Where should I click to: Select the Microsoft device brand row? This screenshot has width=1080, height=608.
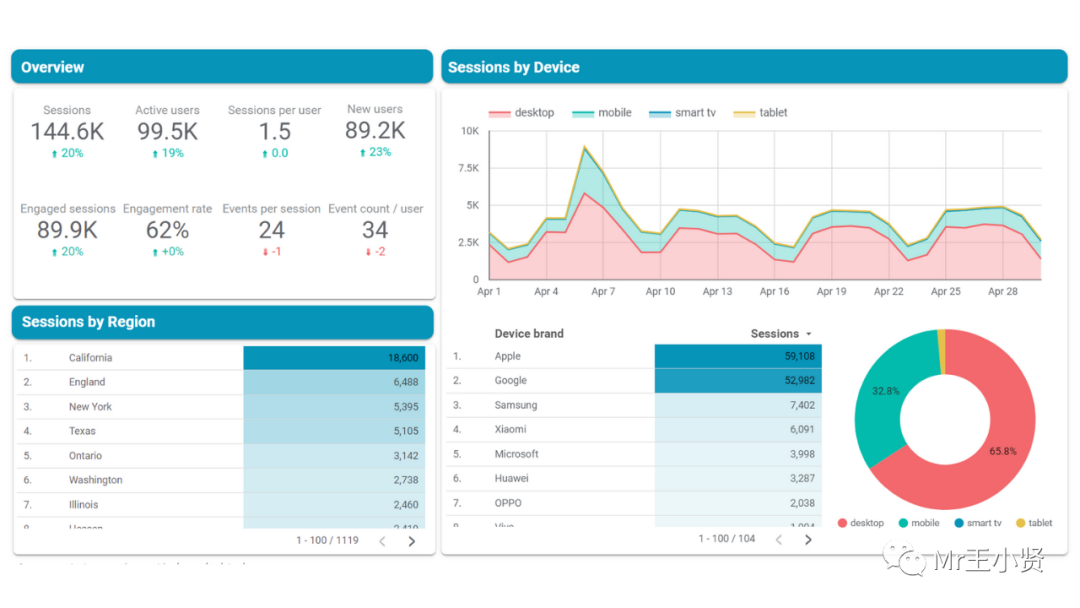tap(634, 454)
